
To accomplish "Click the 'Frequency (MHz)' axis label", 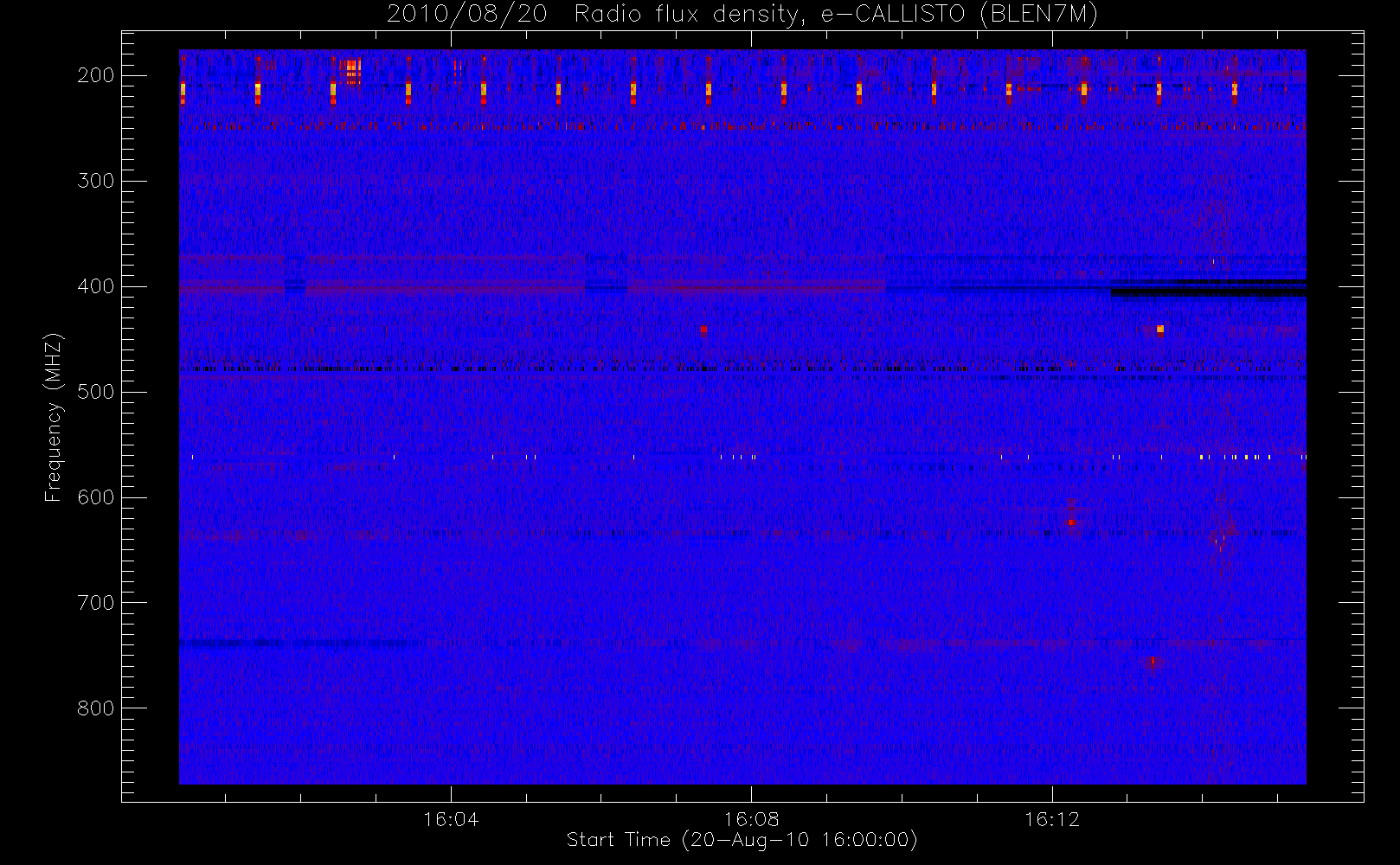I will 54,418.
